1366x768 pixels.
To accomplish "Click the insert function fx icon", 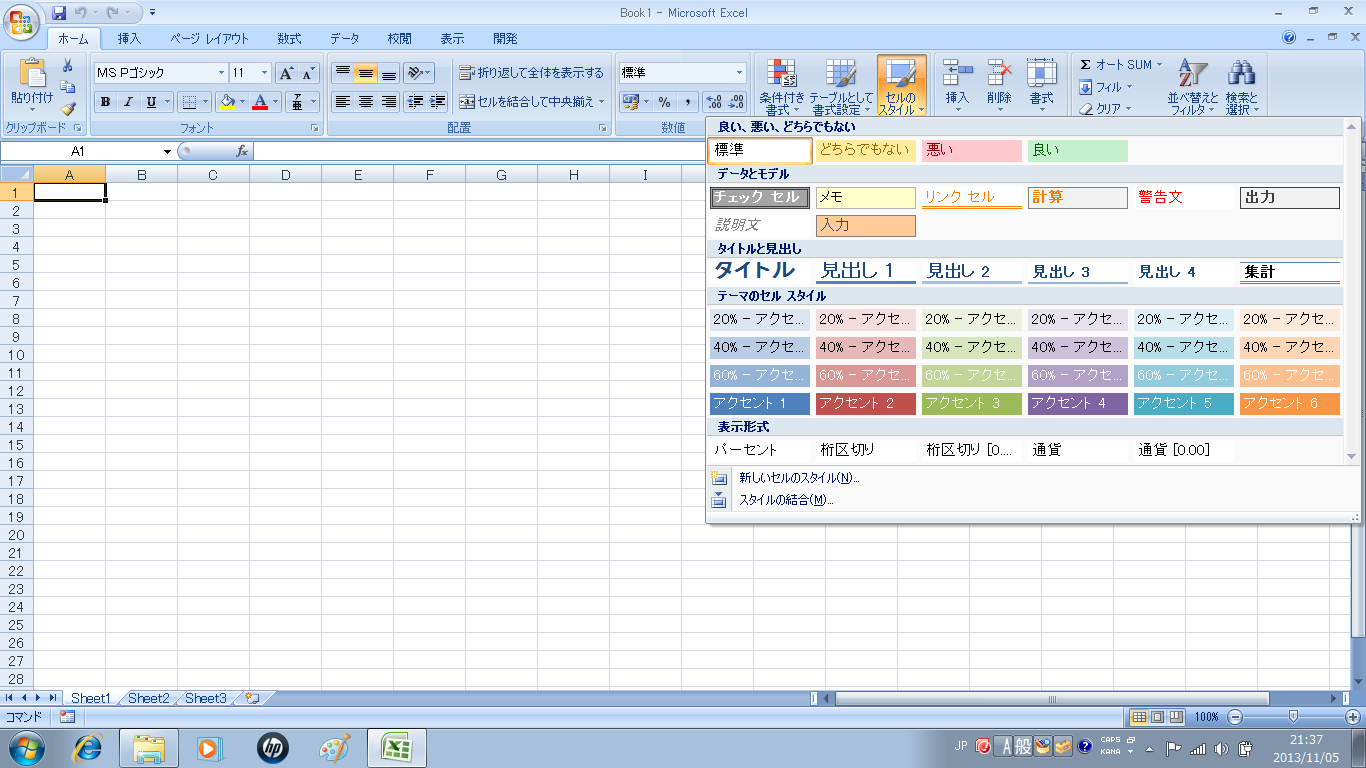I will [241, 151].
